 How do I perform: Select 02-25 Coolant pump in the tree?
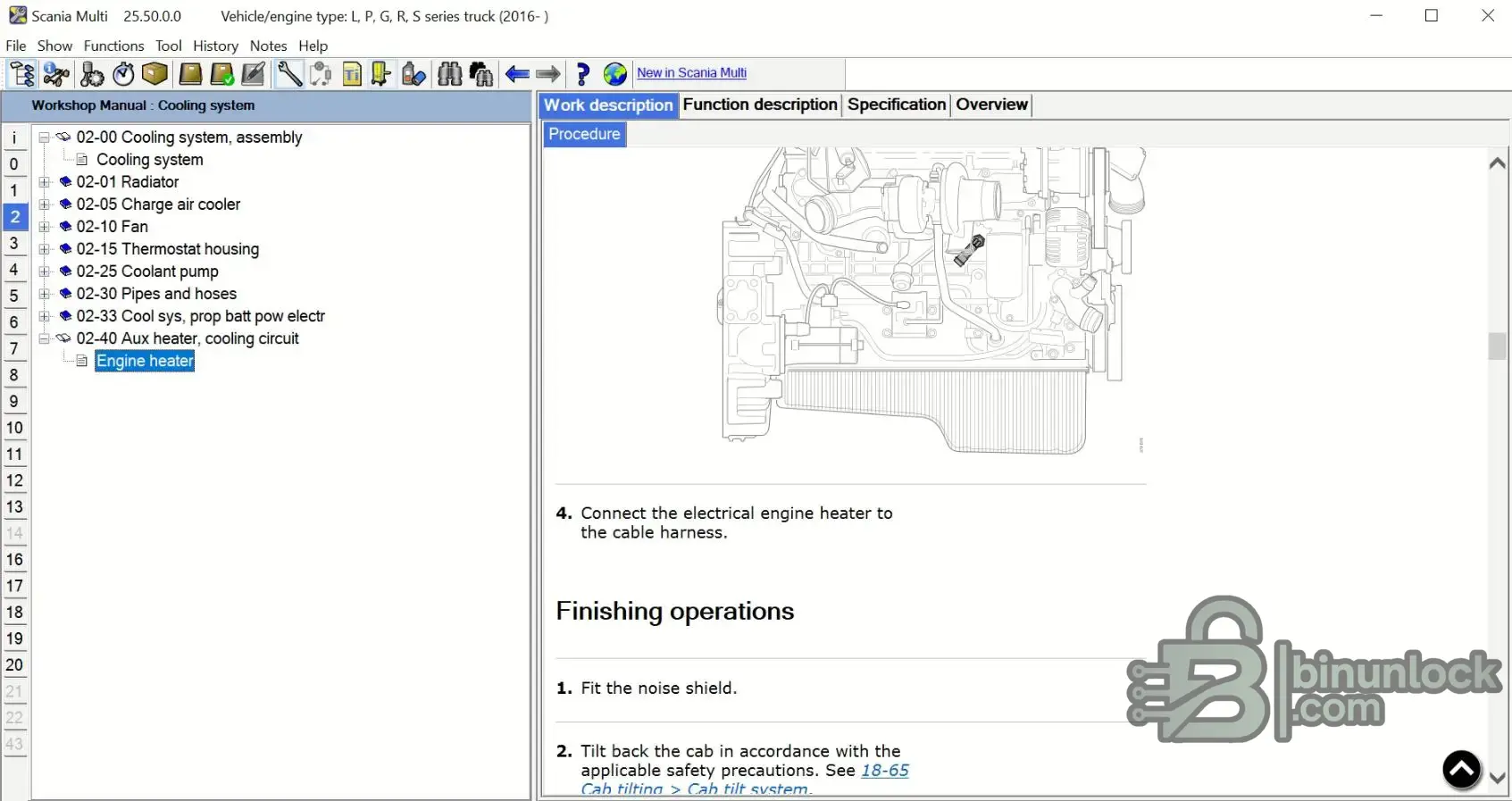pyautogui.click(x=147, y=271)
